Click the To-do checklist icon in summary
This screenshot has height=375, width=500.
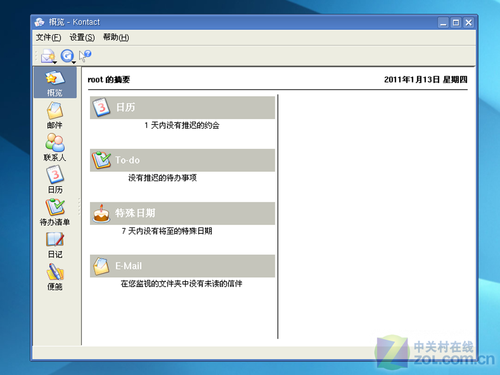point(101,160)
